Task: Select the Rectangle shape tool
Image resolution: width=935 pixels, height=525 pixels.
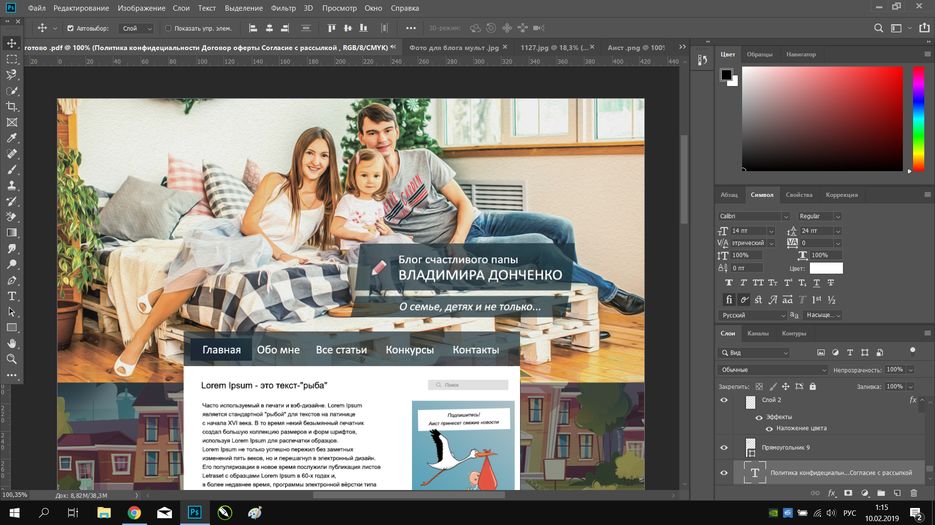Action: click(11, 328)
